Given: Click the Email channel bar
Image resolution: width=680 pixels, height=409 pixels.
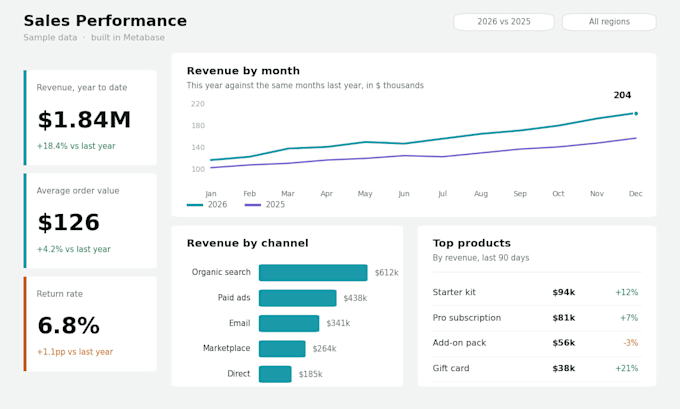Looking at the screenshot, I should 289,324.
